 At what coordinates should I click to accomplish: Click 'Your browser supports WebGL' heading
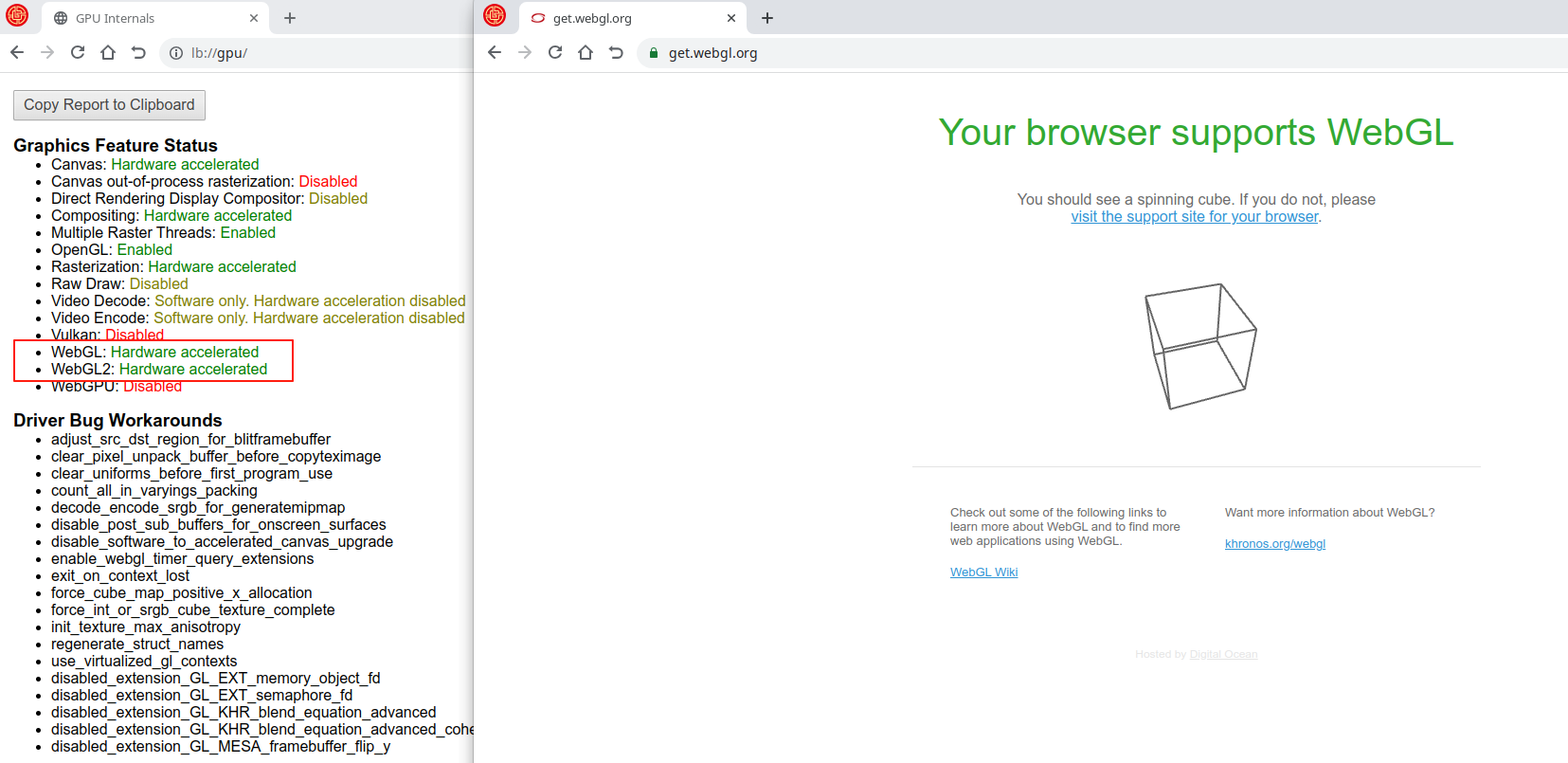coord(1196,133)
